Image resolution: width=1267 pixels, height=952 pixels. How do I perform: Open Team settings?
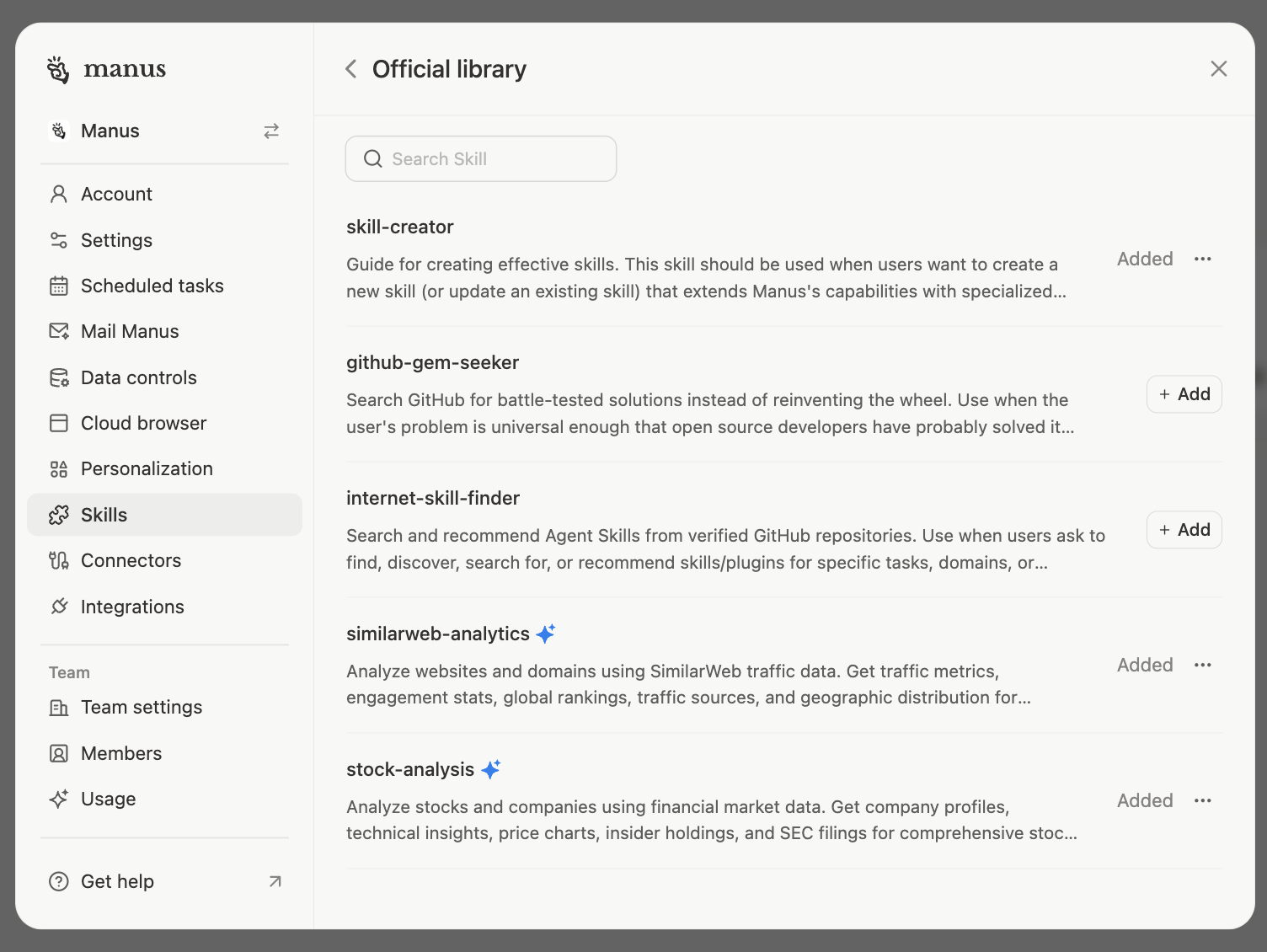coord(164,708)
